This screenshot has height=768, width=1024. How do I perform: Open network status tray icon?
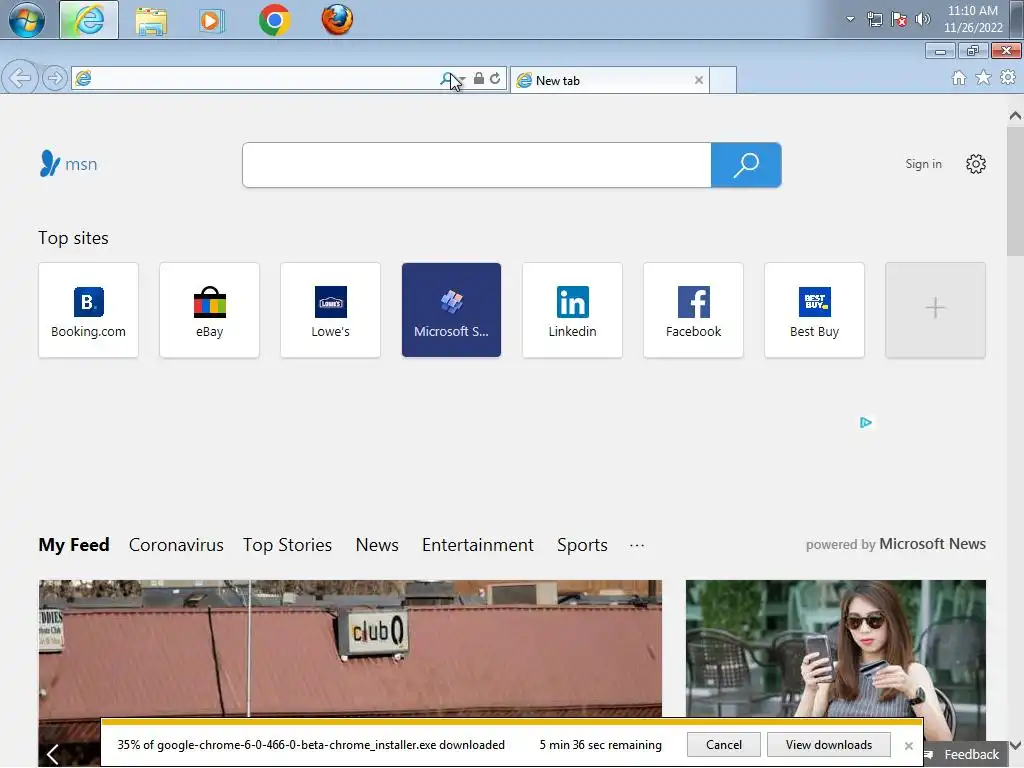point(874,19)
